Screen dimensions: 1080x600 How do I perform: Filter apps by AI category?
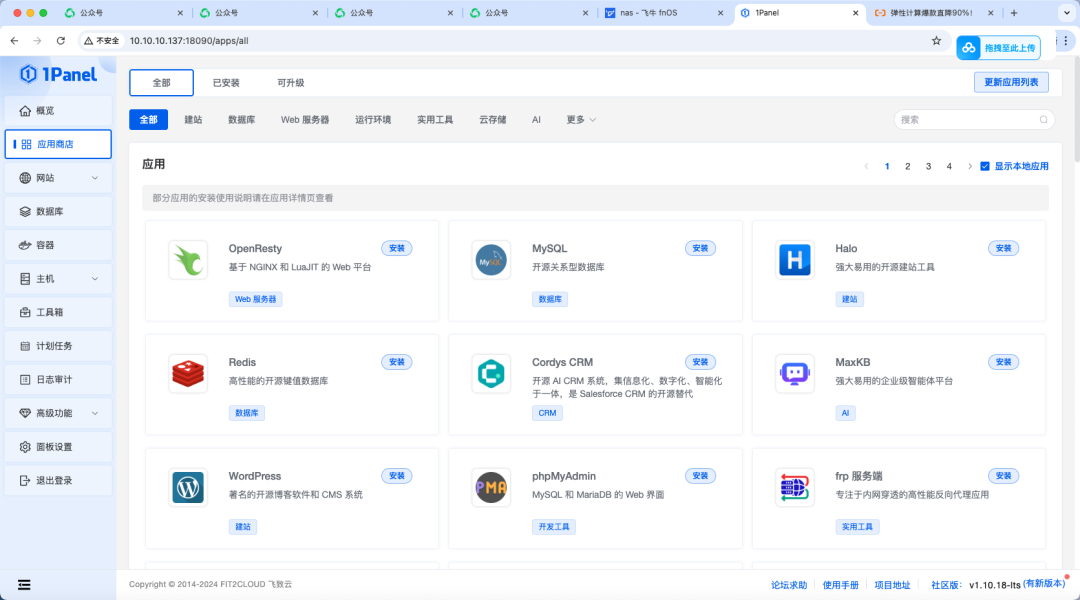[537, 120]
